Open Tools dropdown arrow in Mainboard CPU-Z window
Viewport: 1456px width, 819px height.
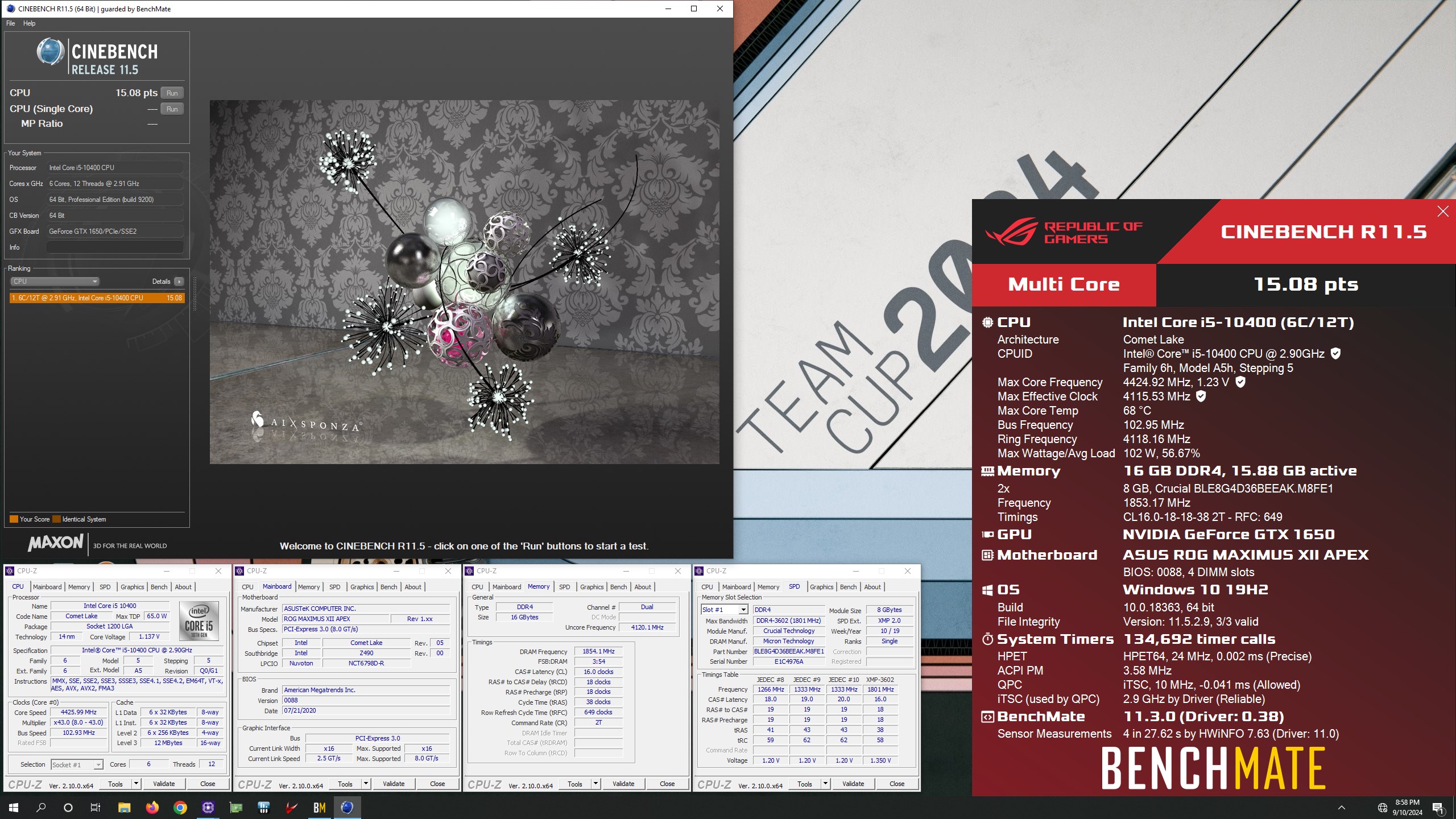tap(366, 784)
